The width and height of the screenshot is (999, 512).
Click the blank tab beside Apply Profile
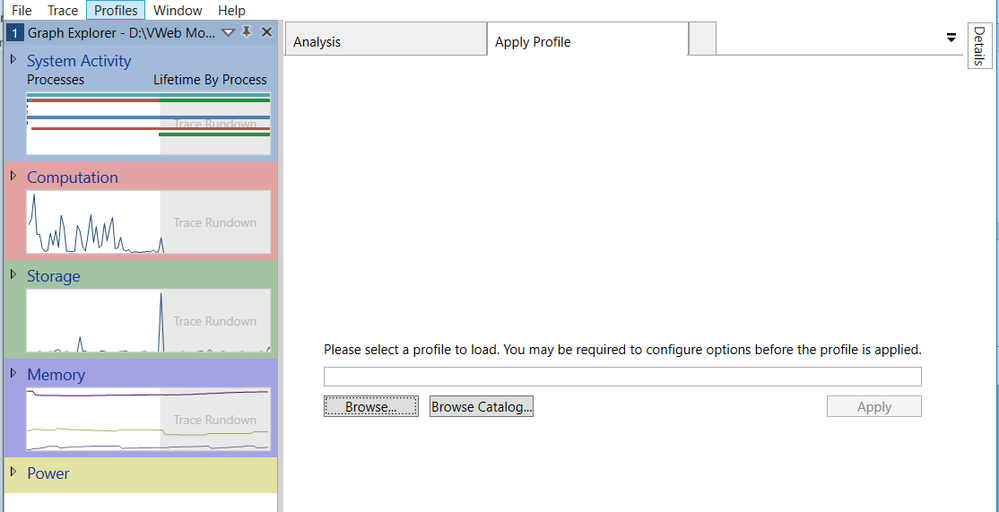pos(702,38)
